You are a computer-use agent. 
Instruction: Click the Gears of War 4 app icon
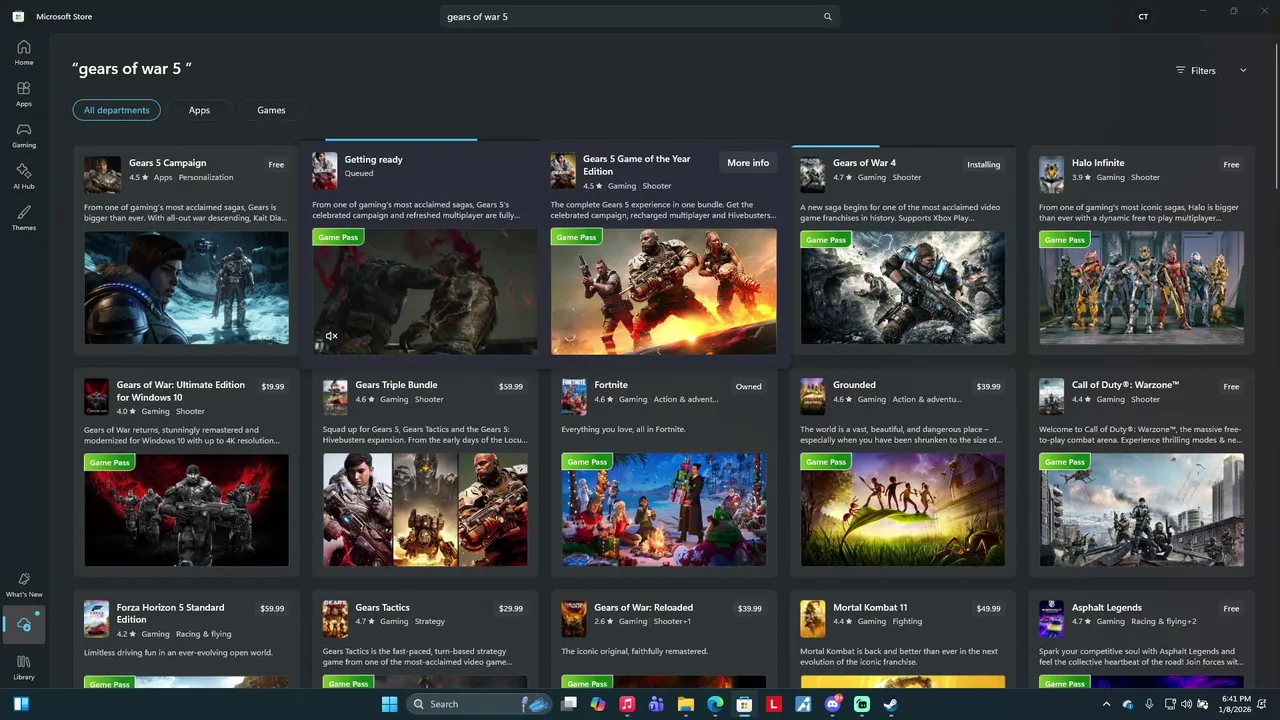coord(812,174)
